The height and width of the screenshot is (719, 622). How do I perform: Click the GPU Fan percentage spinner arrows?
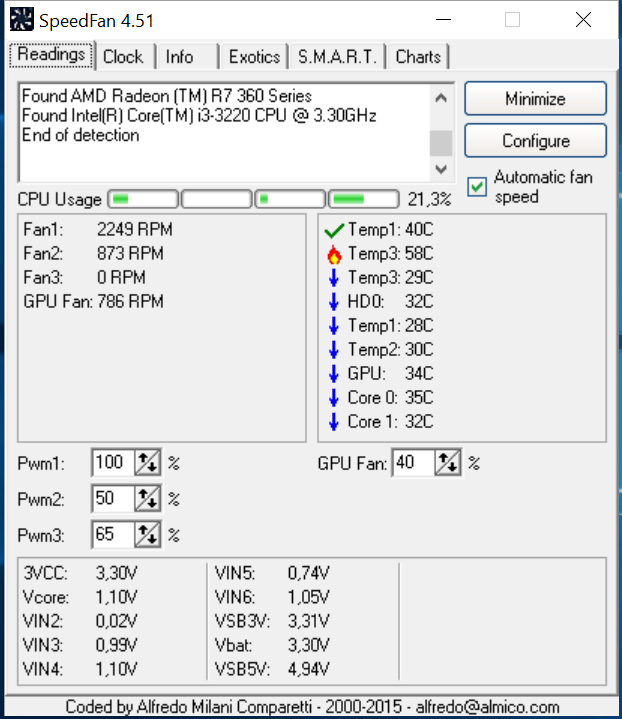click(448, 463)
